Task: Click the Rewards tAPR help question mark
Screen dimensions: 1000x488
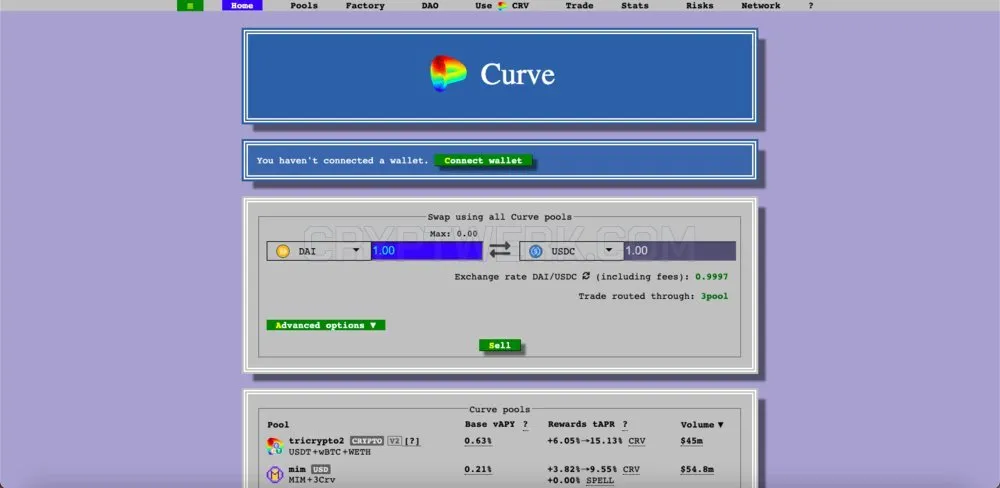Action: click(x=624, y=425)
